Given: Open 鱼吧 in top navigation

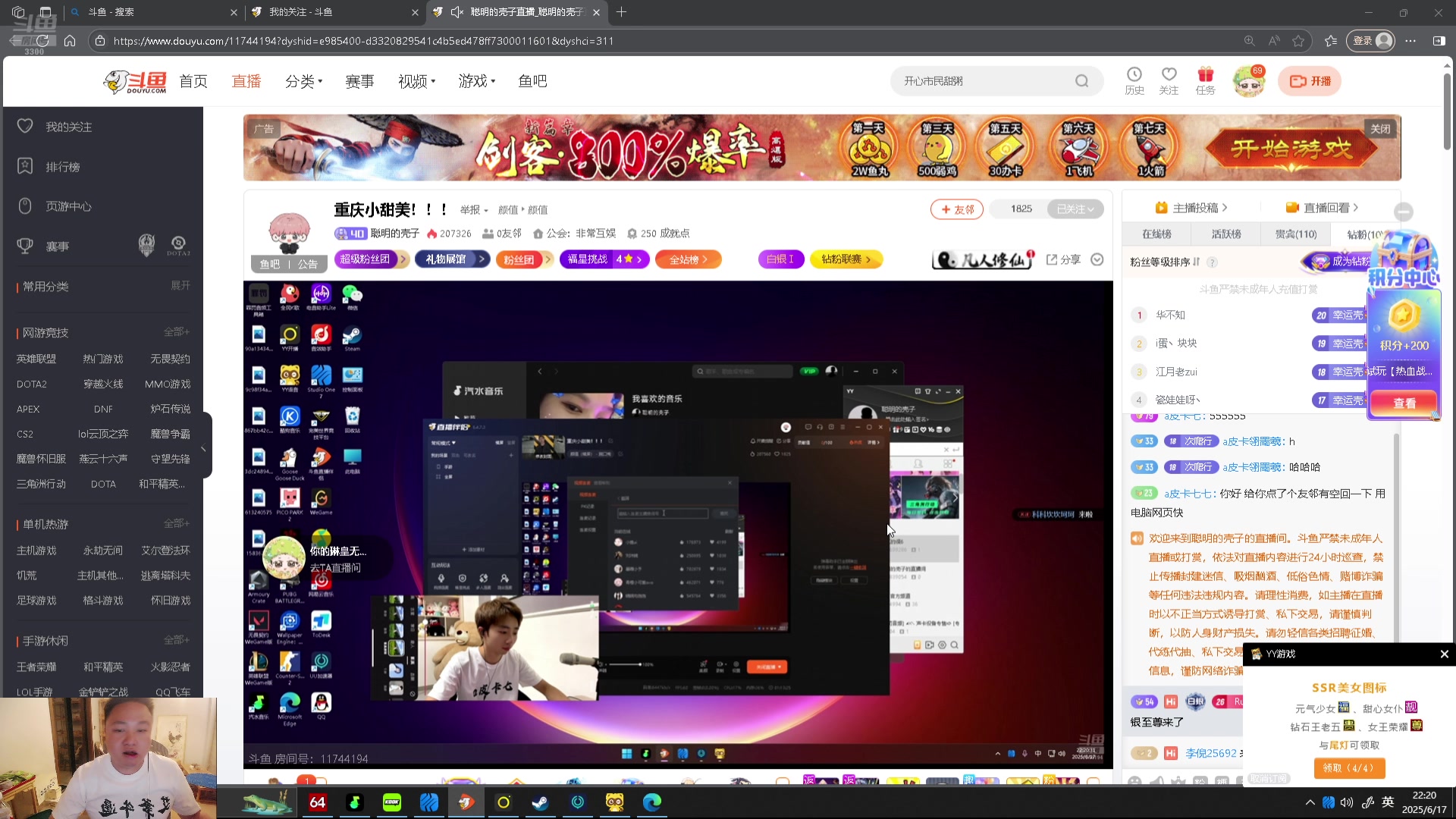Looking at the screenshot, I should coord(532,81).
